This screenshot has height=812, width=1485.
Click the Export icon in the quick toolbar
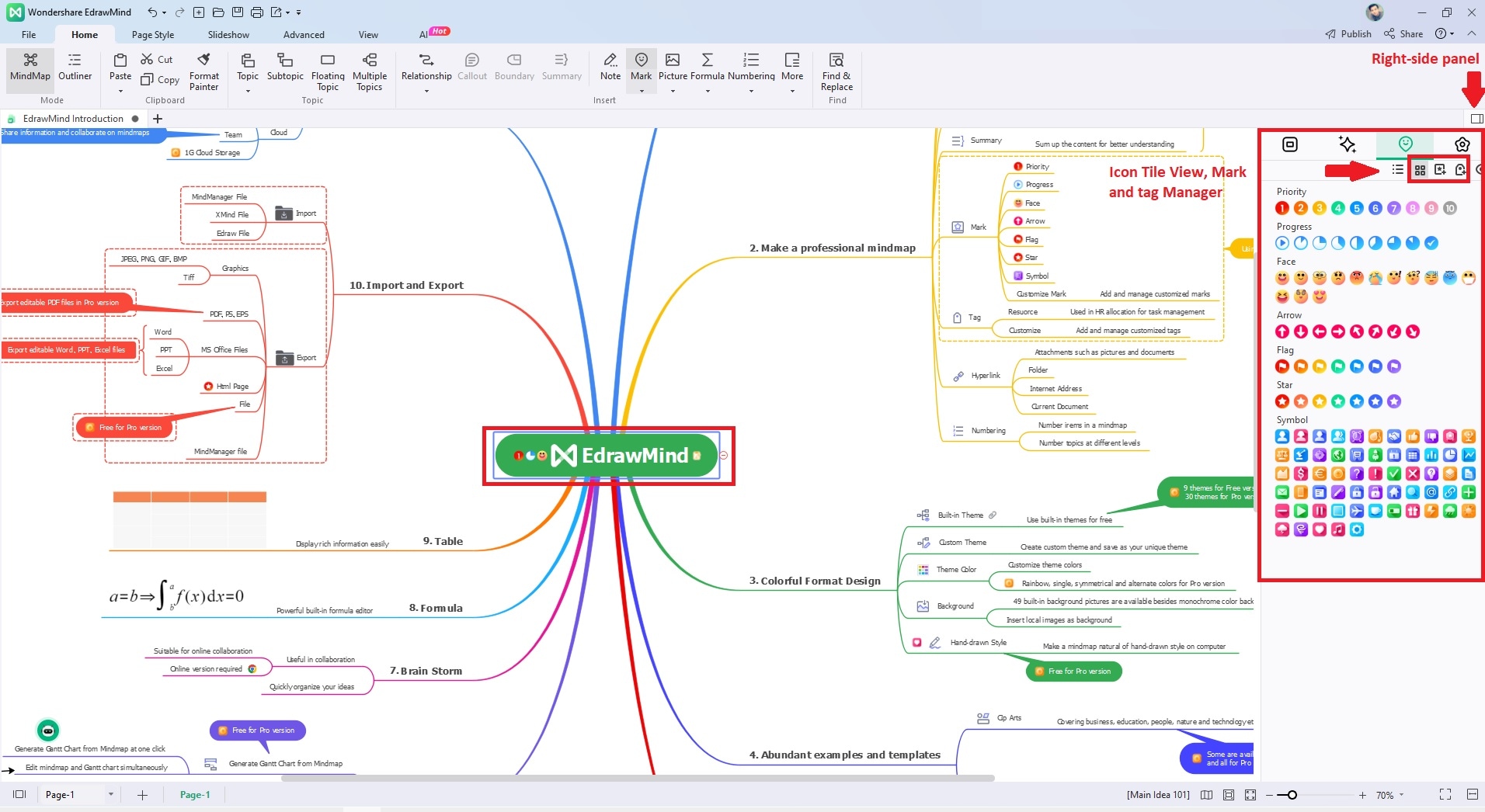click(x=276, y=12)
